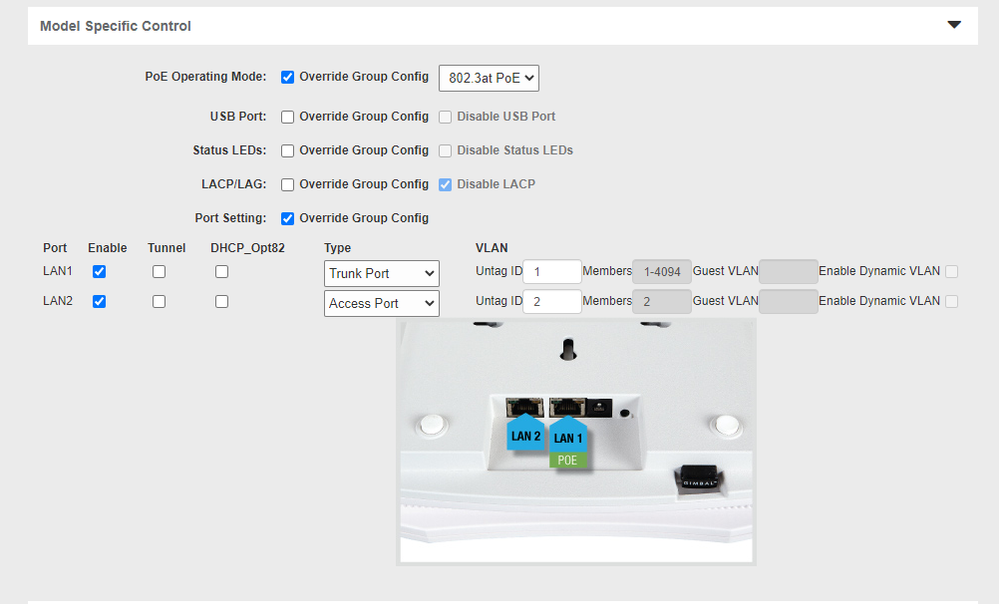Tick LACP/LAG Override Group Config checkbox
This screenshot has width=999, height=604.
[x=288, y=185]
